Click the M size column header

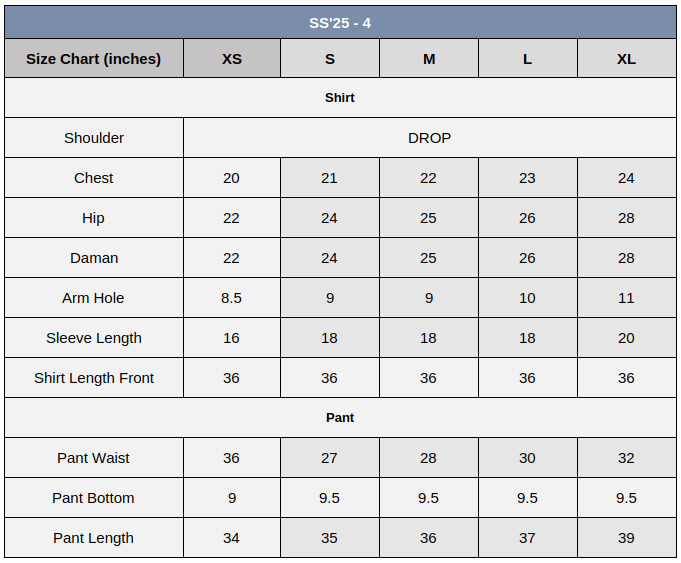429,59
